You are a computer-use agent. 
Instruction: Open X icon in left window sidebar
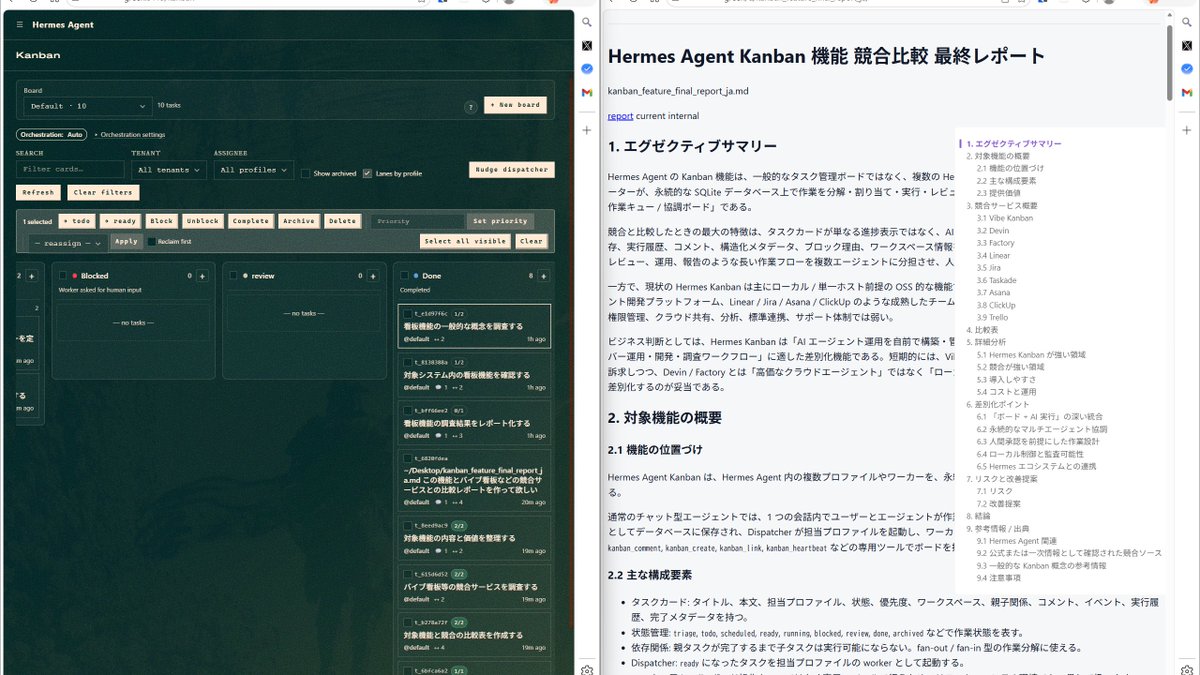click(587, 45)
